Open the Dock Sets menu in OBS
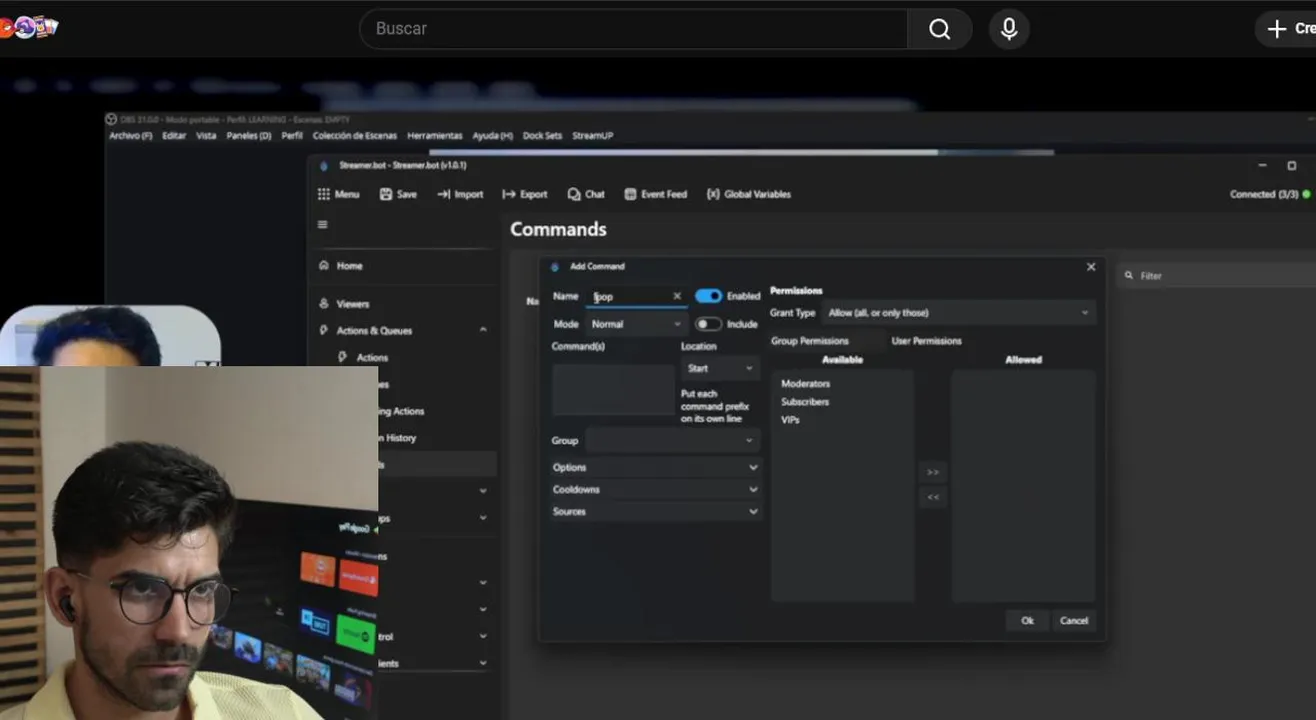 (543, 136)
